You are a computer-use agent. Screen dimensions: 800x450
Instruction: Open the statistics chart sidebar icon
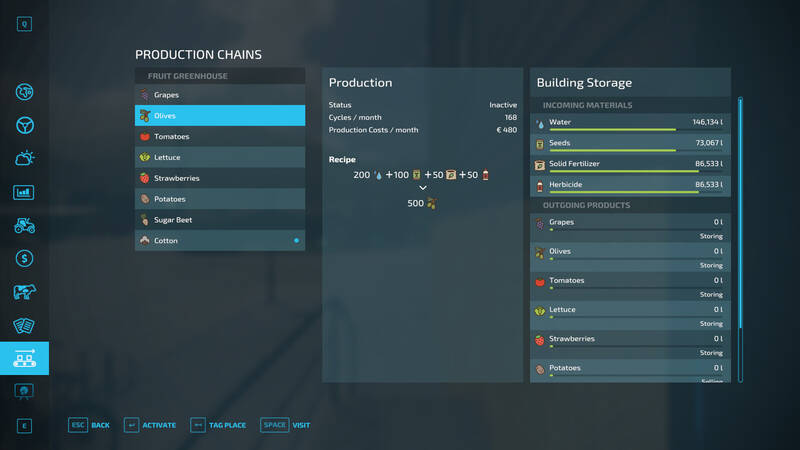[x=24, y=192]
